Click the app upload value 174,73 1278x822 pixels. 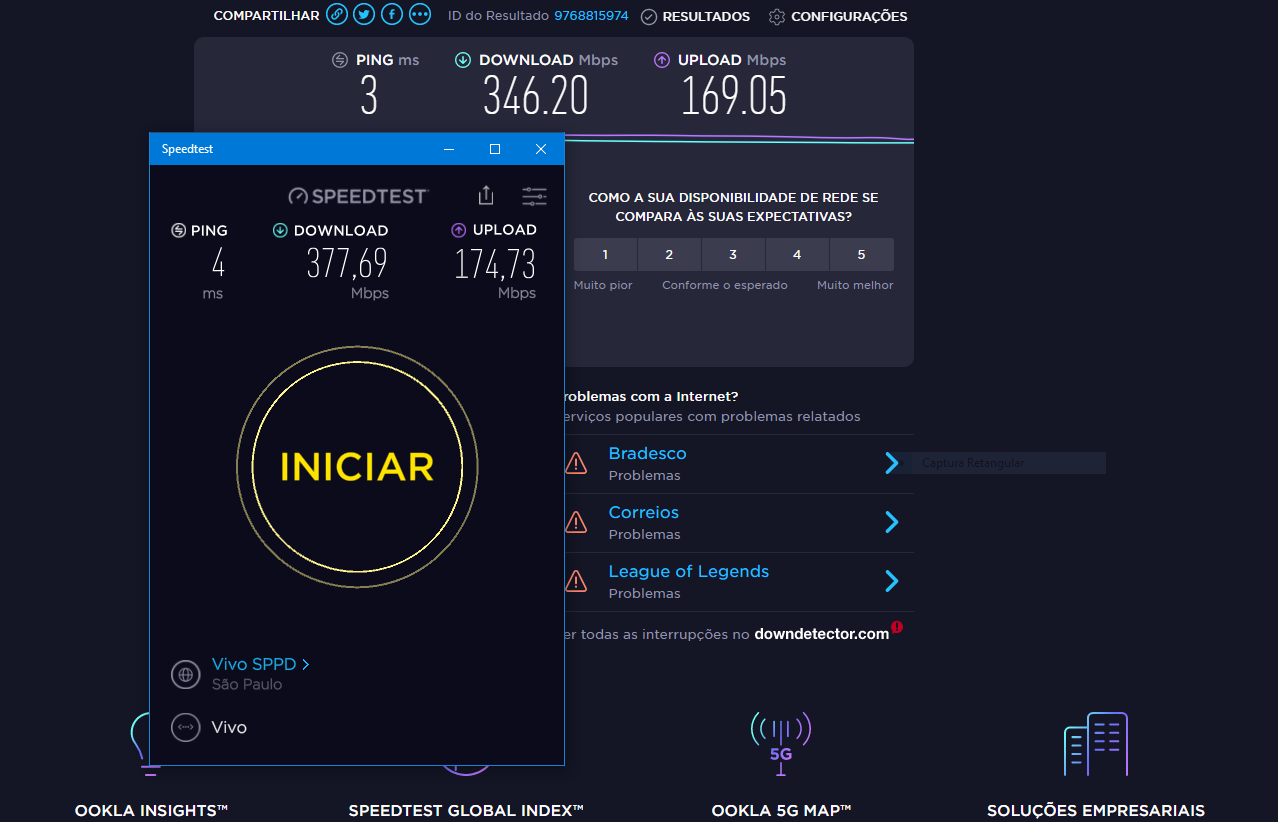(x=495, y=264)
